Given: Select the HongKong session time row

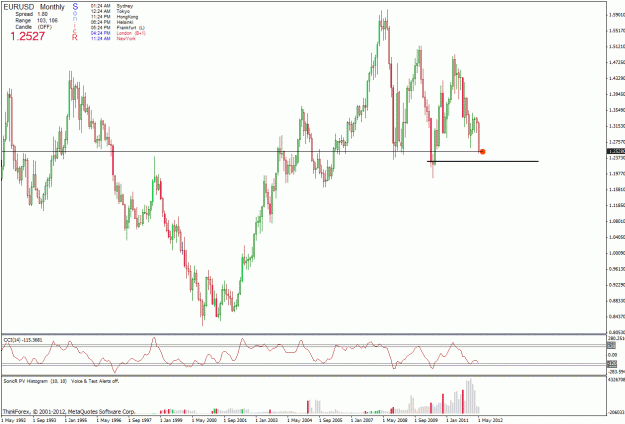Looking at the screenshot, I should tap(114, 17).
